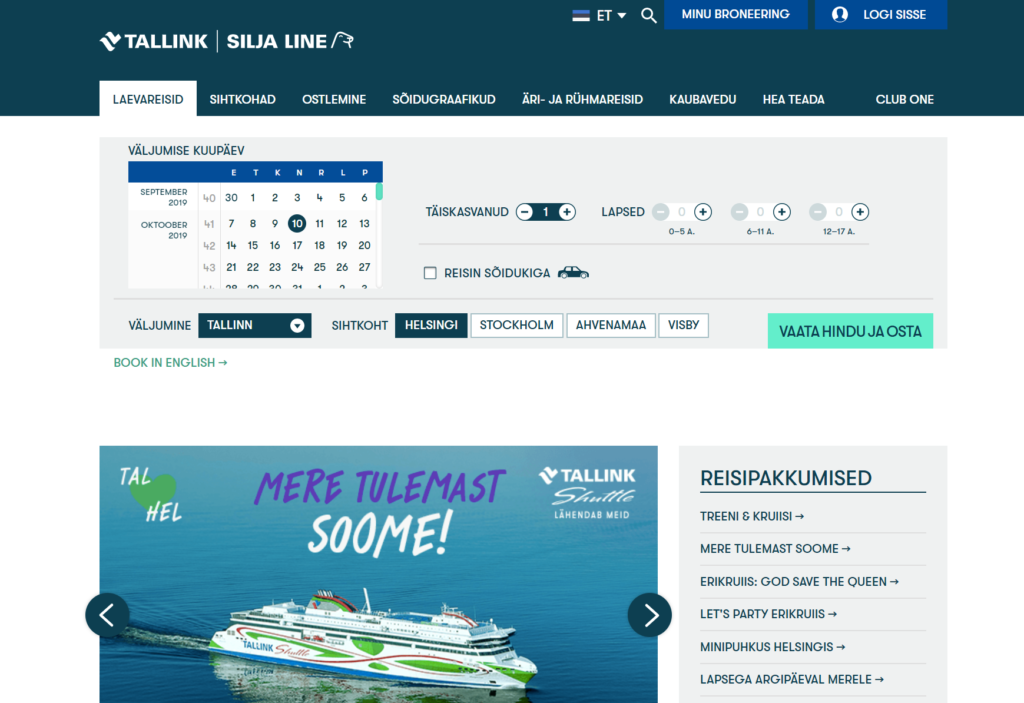1024x703 pixels.
Task: Click the user icon in Logi sisse
Action: click(x=840, y=14)
